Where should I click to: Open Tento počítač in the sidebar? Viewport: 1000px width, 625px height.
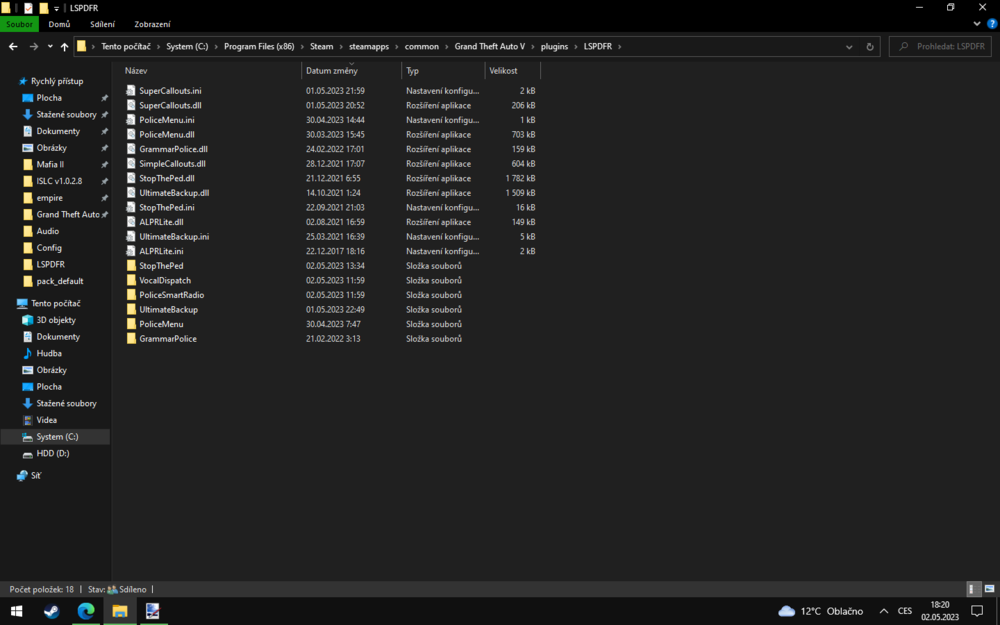pos(55,304)
